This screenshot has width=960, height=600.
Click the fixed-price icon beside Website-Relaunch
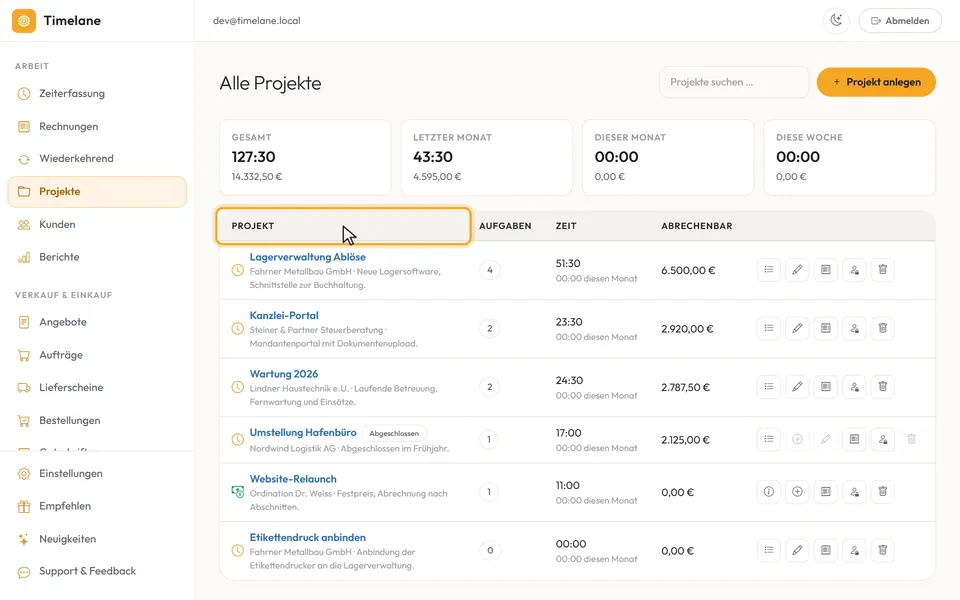238,492
